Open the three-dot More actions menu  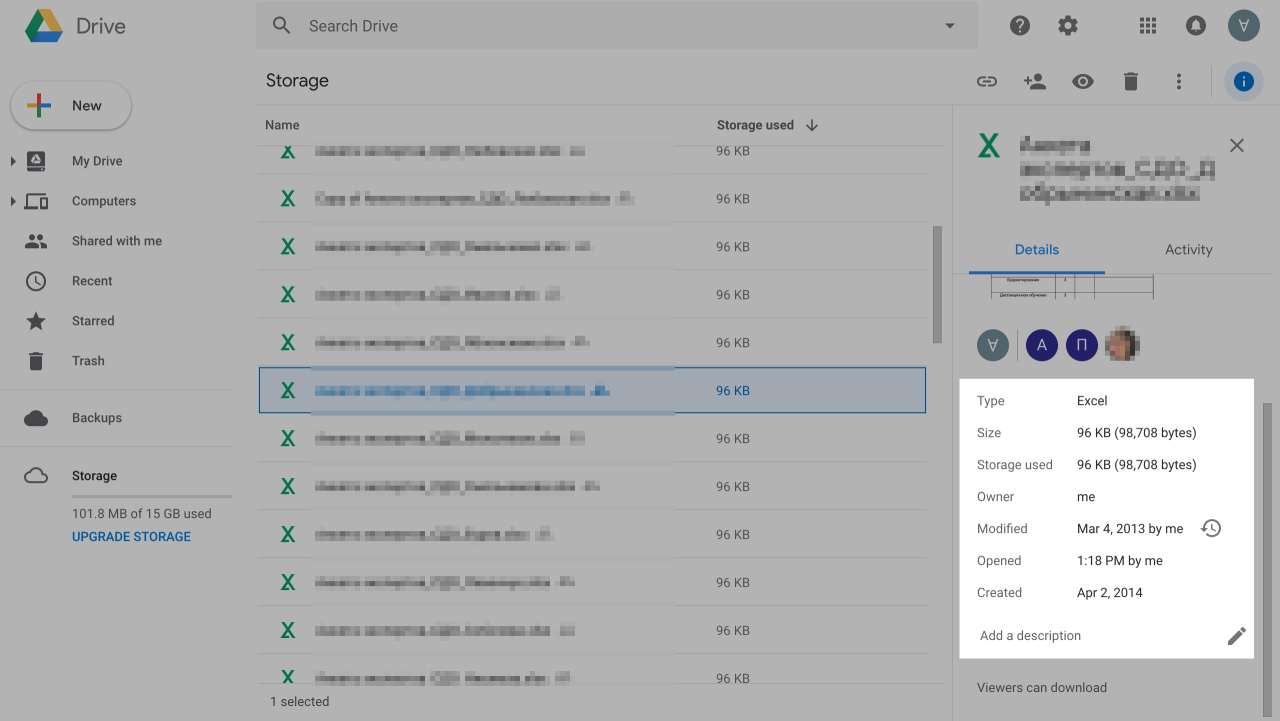tap(1179, 82)
